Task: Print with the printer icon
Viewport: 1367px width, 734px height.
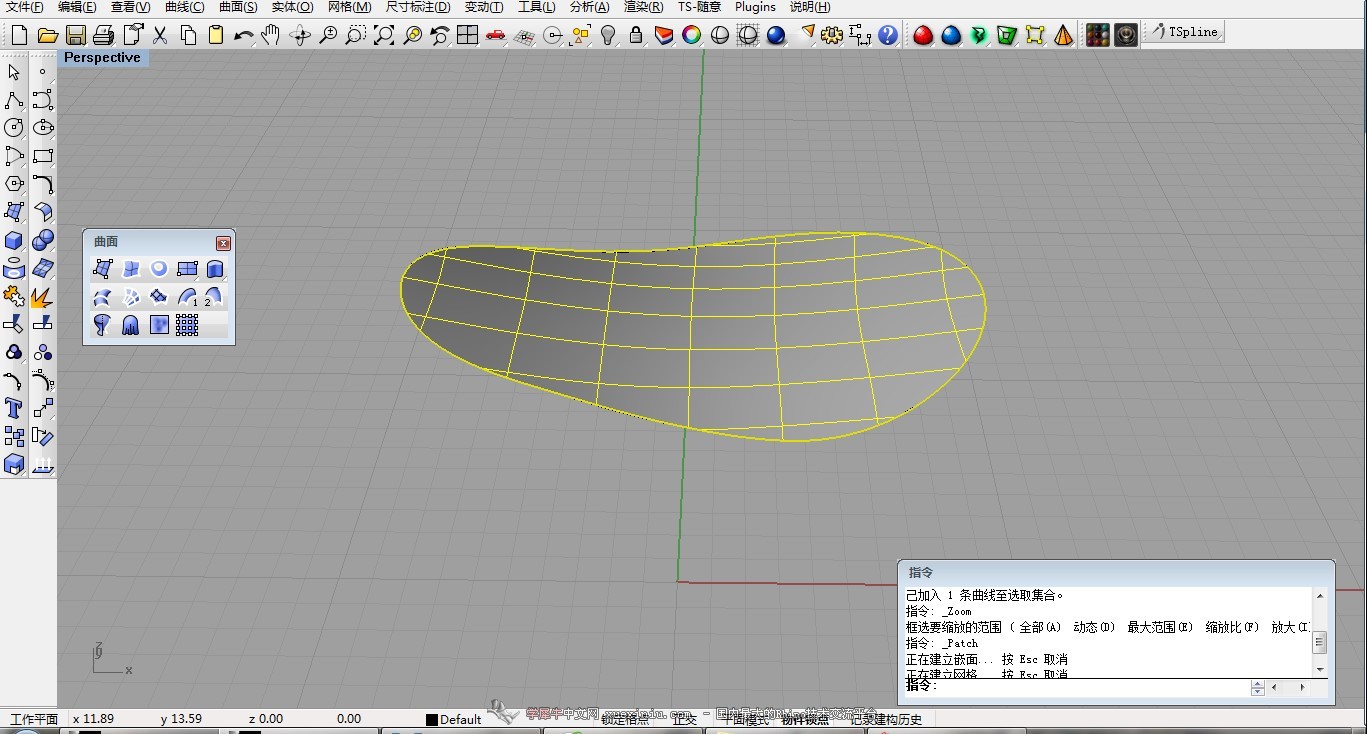Action: click(103, 35)
